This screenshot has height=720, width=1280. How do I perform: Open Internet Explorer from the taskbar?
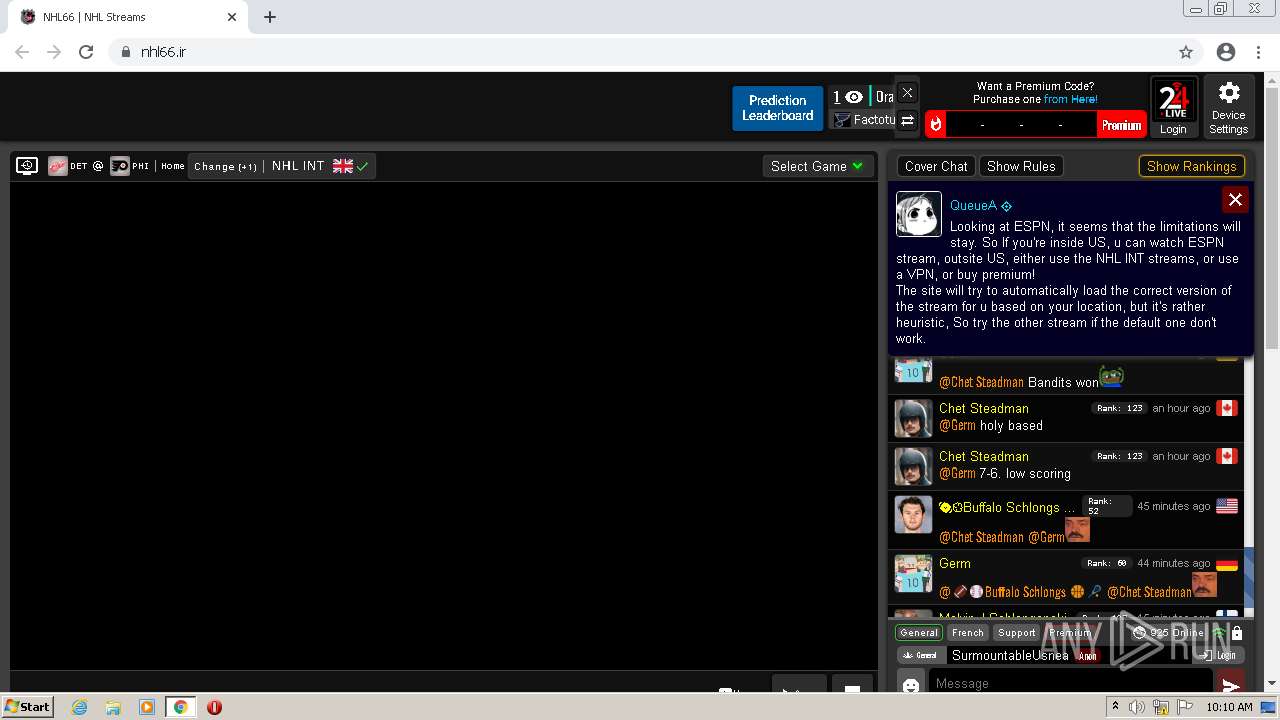coord(79,707)
